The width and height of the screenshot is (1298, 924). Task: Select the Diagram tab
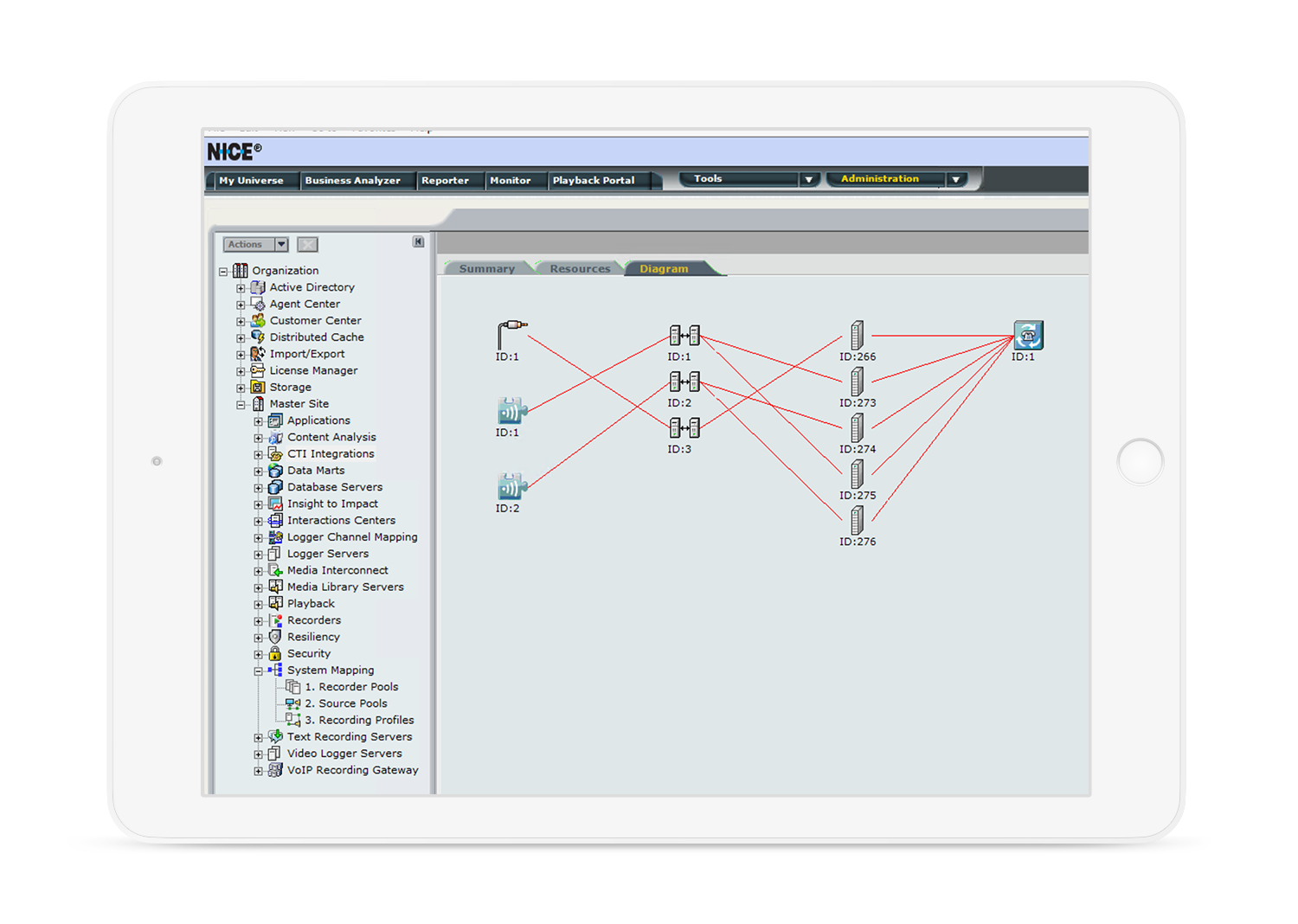665,268
